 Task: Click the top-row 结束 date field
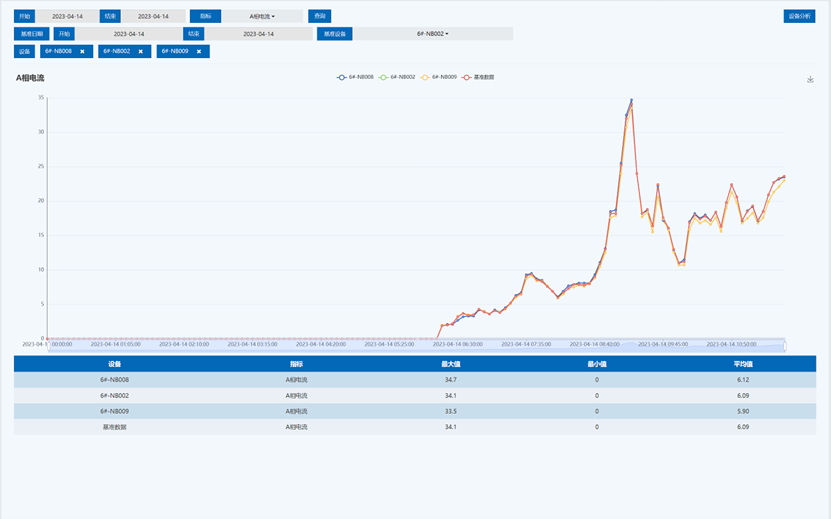[x=153, y=16]
